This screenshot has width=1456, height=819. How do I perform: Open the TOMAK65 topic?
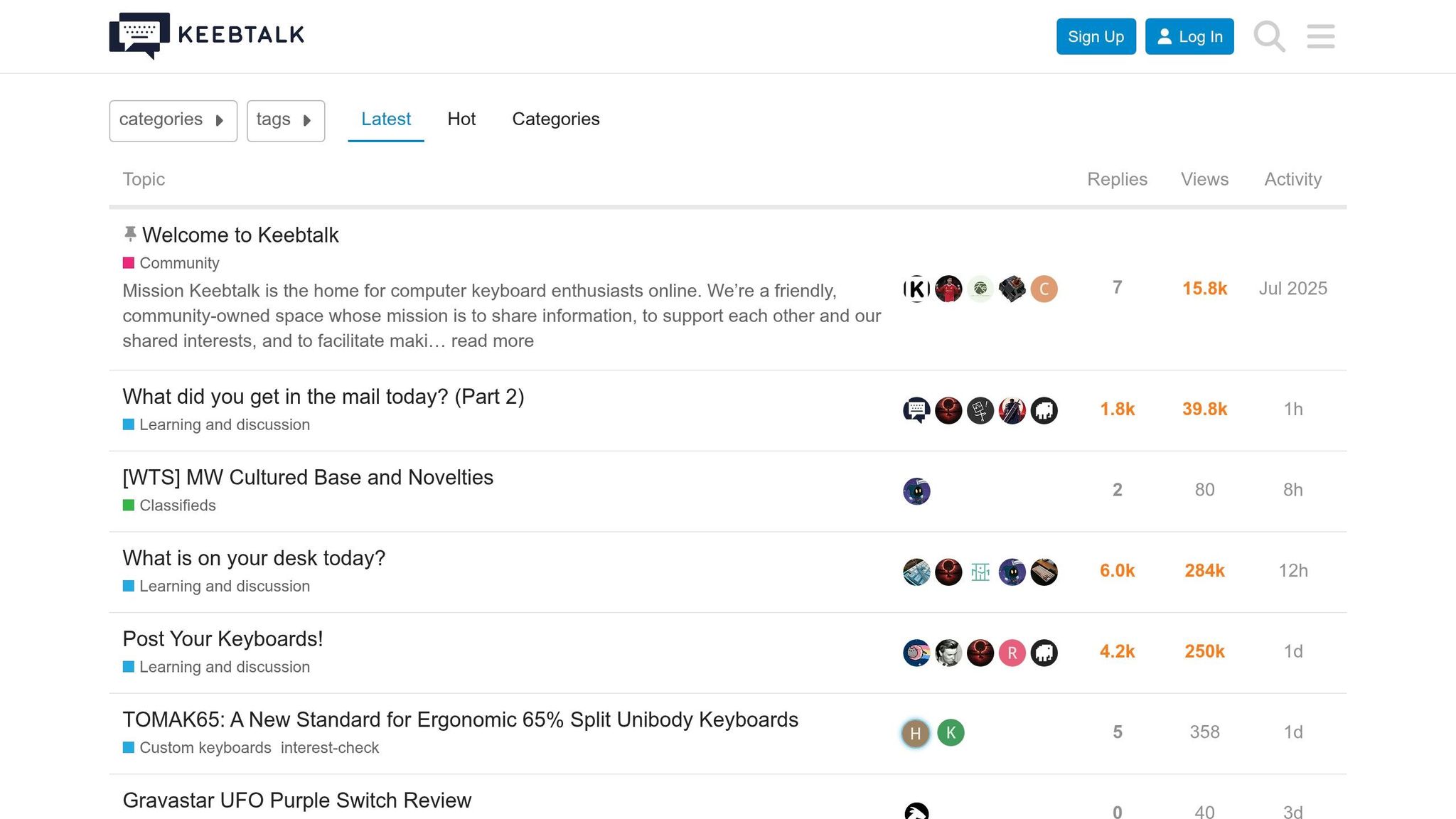[461, 719]
